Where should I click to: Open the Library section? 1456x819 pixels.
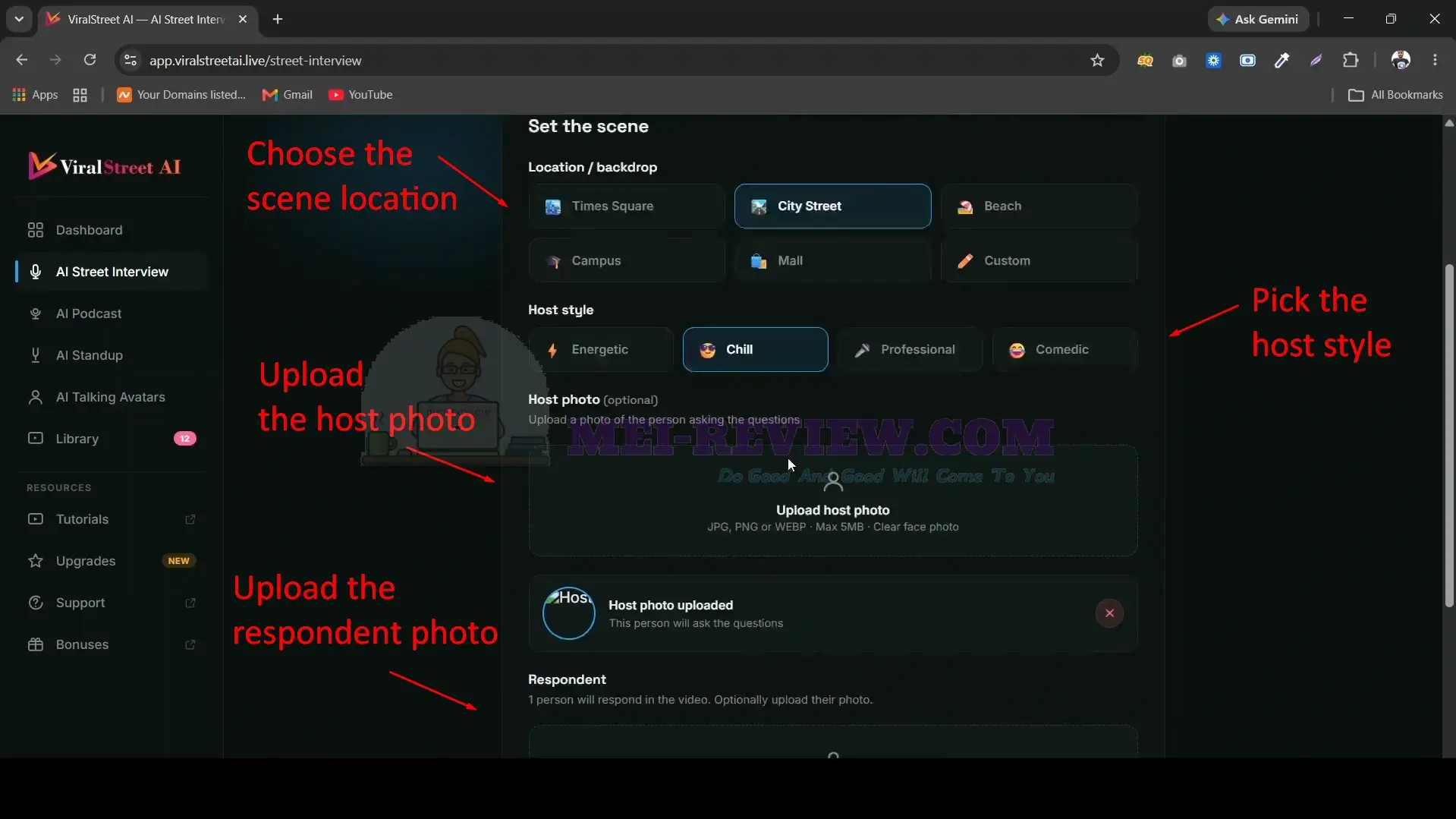pyautogui.click(x=111, y=439)
